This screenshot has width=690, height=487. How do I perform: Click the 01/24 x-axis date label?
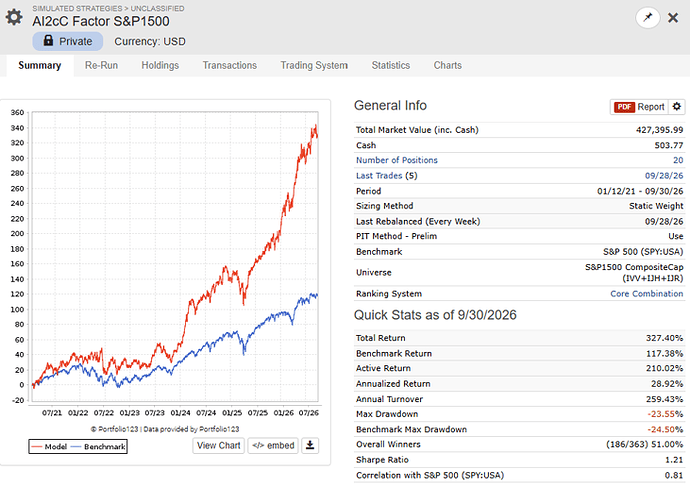click(180, 413)
